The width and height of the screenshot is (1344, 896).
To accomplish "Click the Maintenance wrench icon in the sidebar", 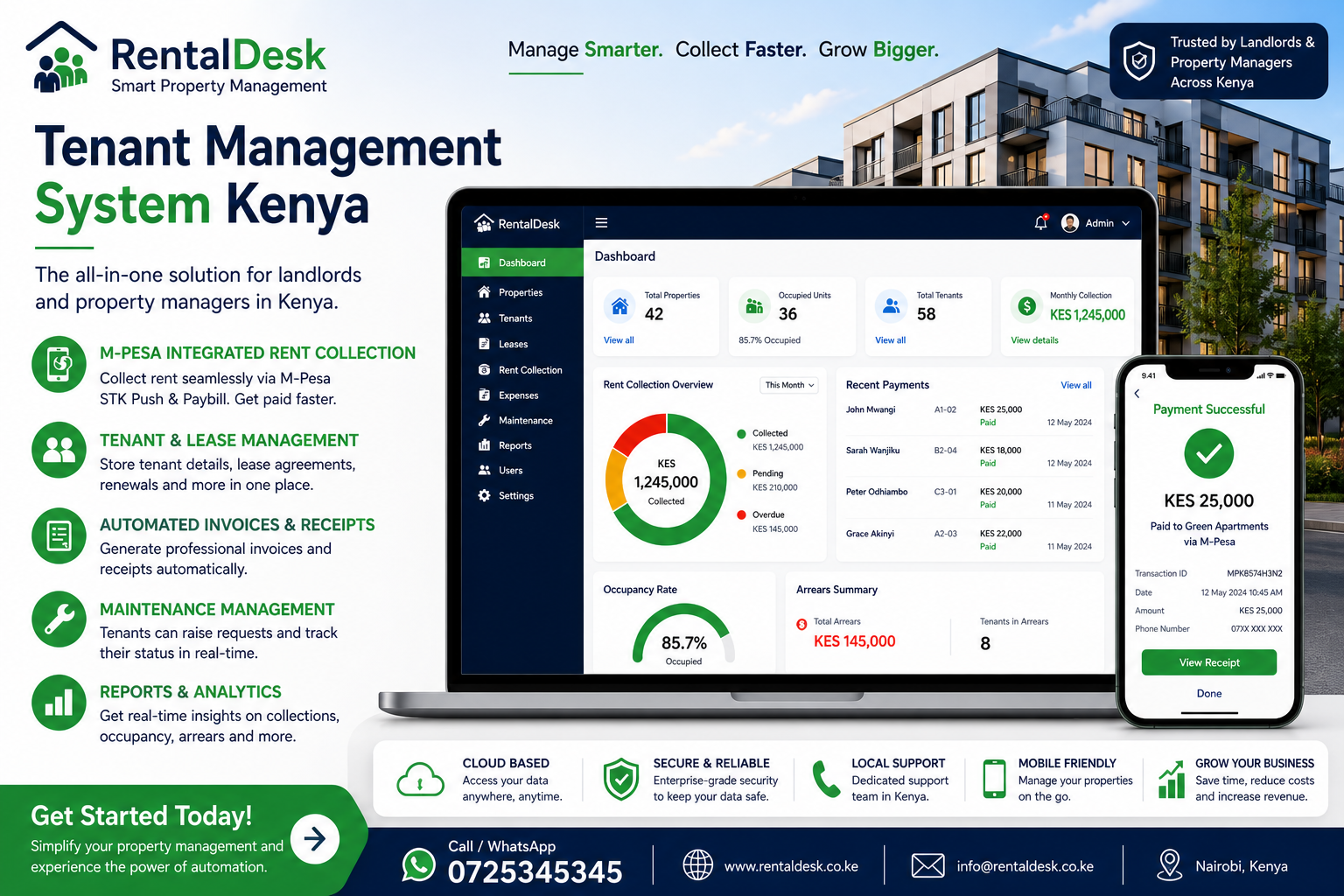I will coord(484,420).
